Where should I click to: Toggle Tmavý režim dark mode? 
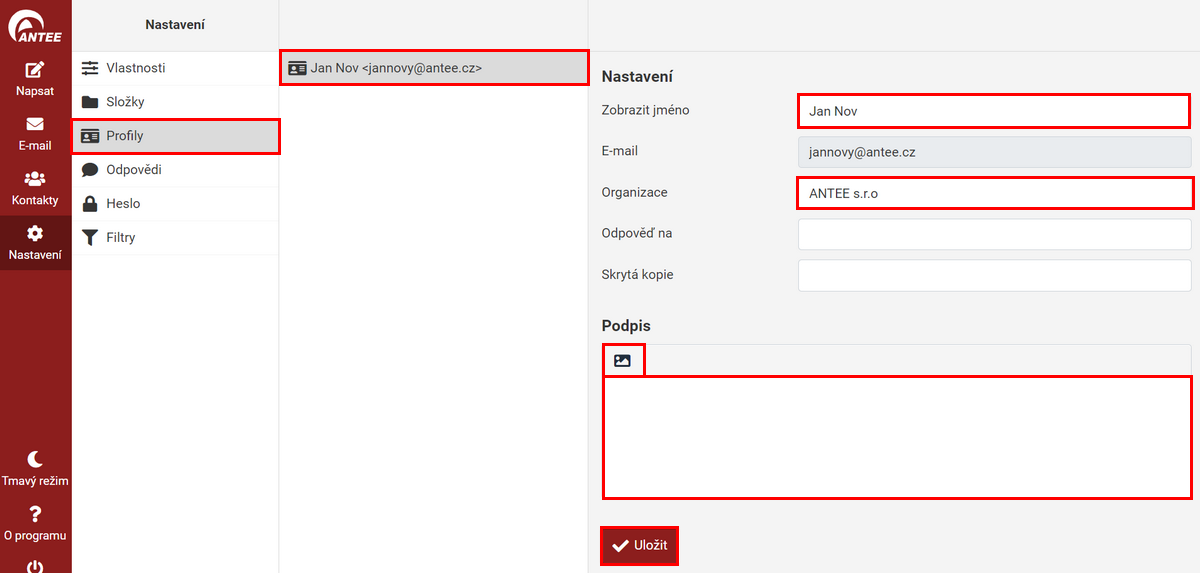coord(35,460)
